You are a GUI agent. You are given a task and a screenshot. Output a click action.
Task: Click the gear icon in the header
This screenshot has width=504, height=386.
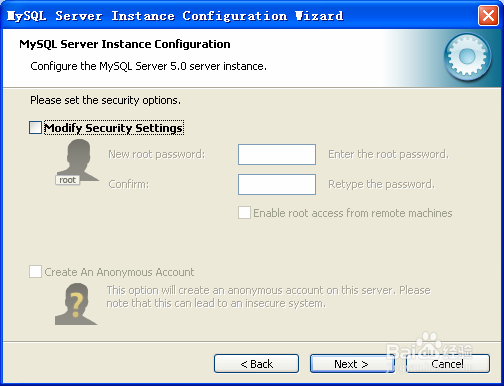point(467,57)
